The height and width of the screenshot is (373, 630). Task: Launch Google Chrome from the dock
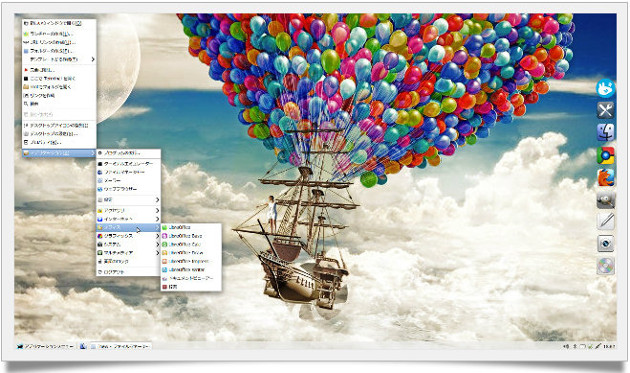coord(605,156)
